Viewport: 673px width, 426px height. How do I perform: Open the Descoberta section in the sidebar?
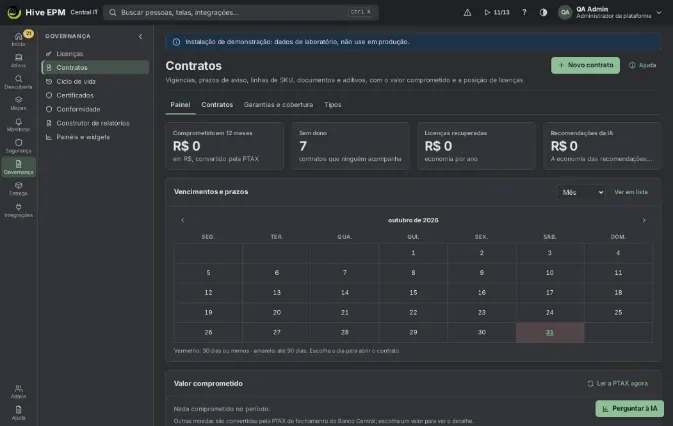[x=18, y=82]
